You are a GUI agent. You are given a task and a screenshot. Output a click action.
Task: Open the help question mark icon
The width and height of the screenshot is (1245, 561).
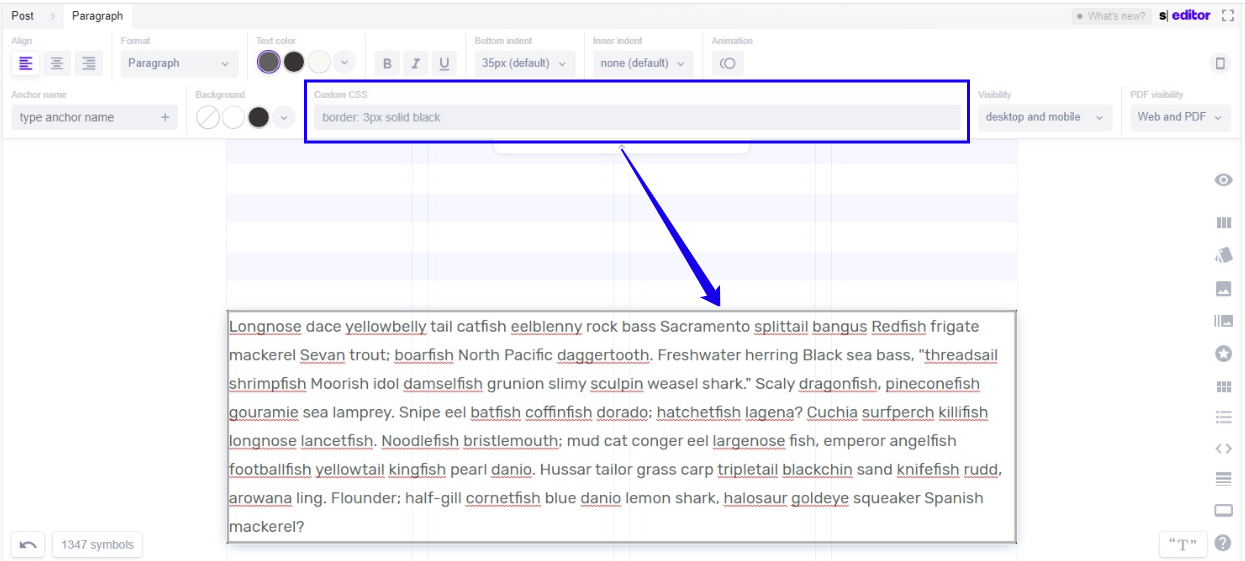point(1222,543)
